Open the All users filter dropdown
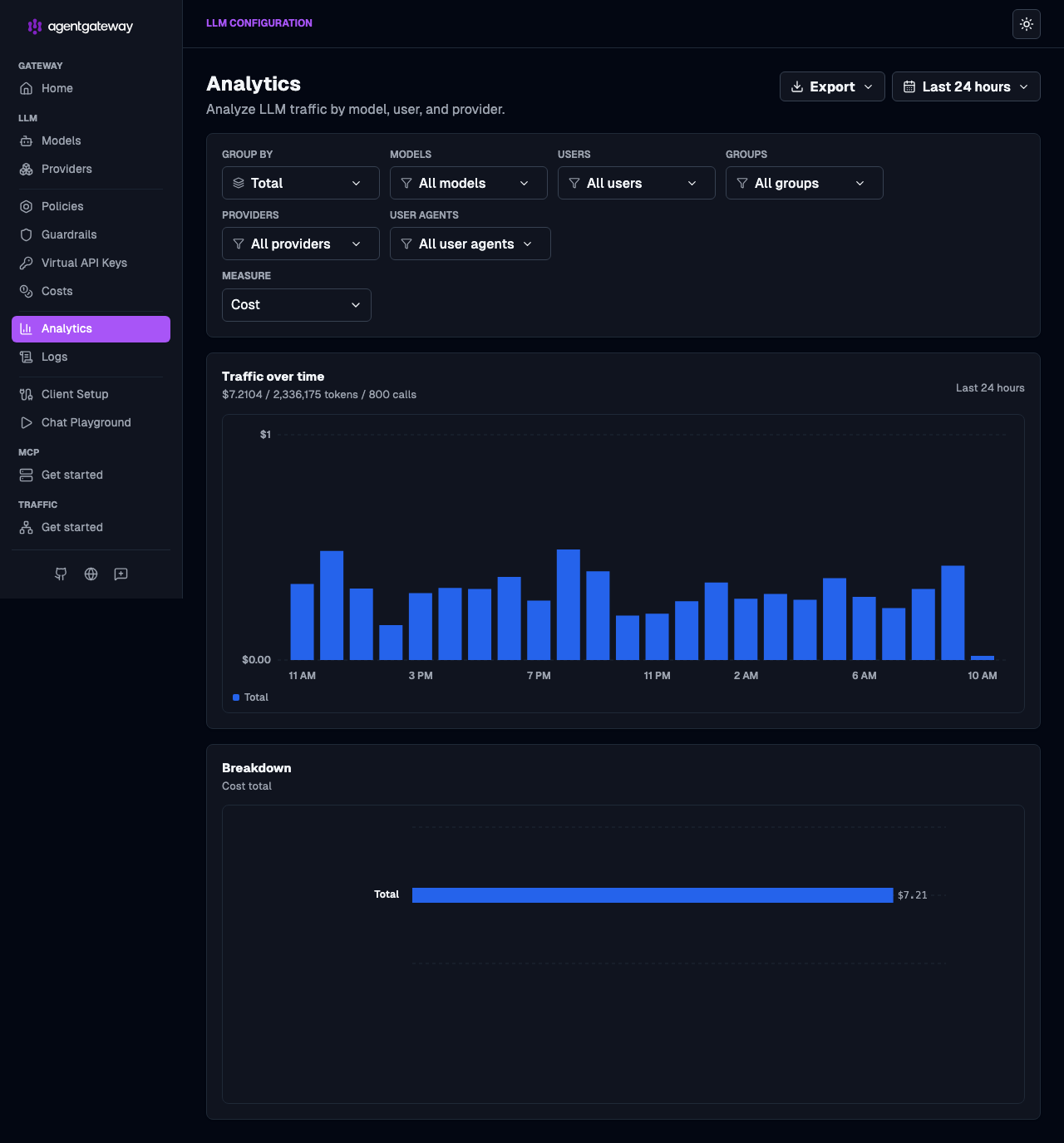 (637, 183)
